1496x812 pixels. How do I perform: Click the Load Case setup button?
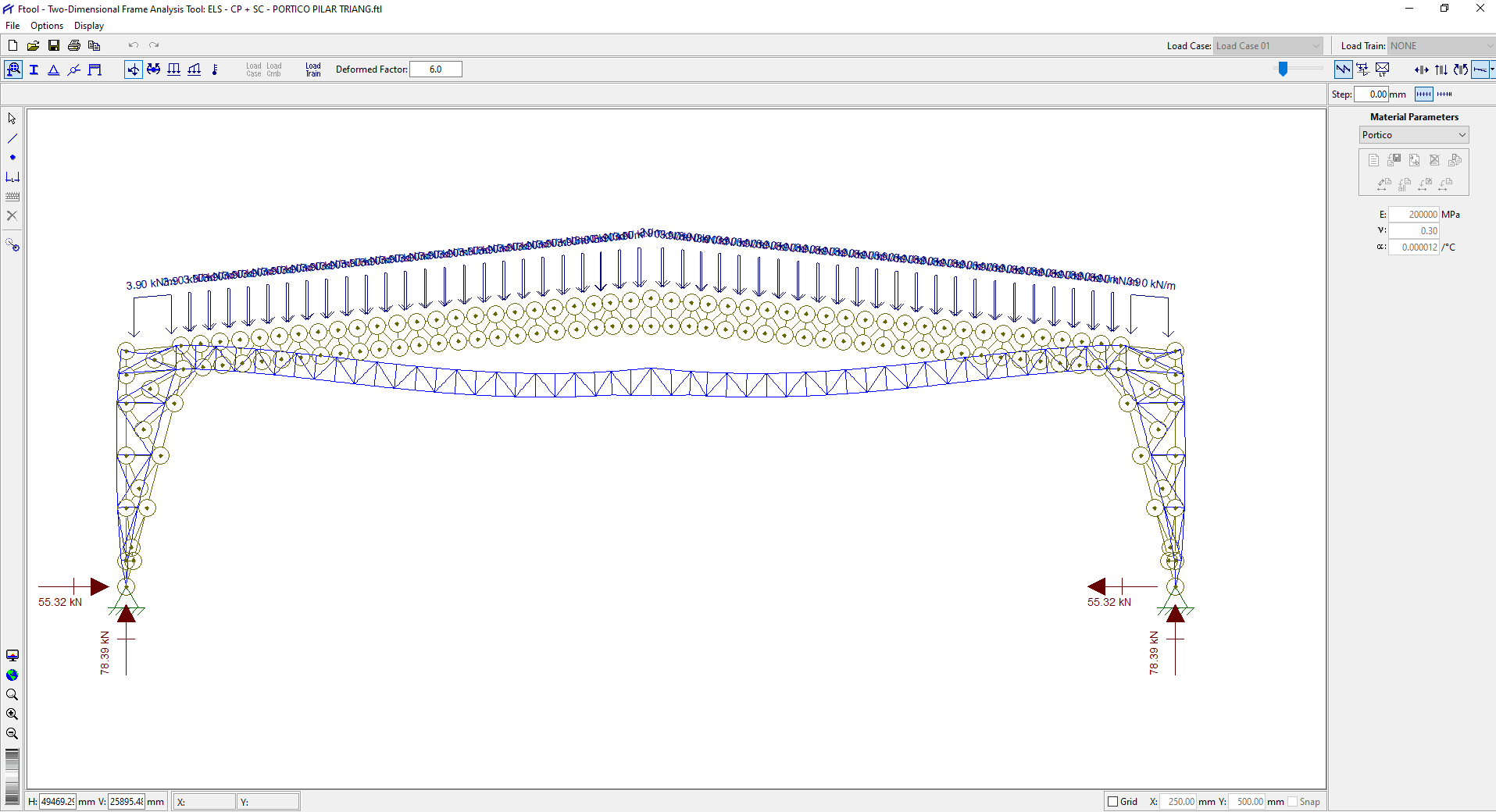pyautogui.click(x=254, y=69)
